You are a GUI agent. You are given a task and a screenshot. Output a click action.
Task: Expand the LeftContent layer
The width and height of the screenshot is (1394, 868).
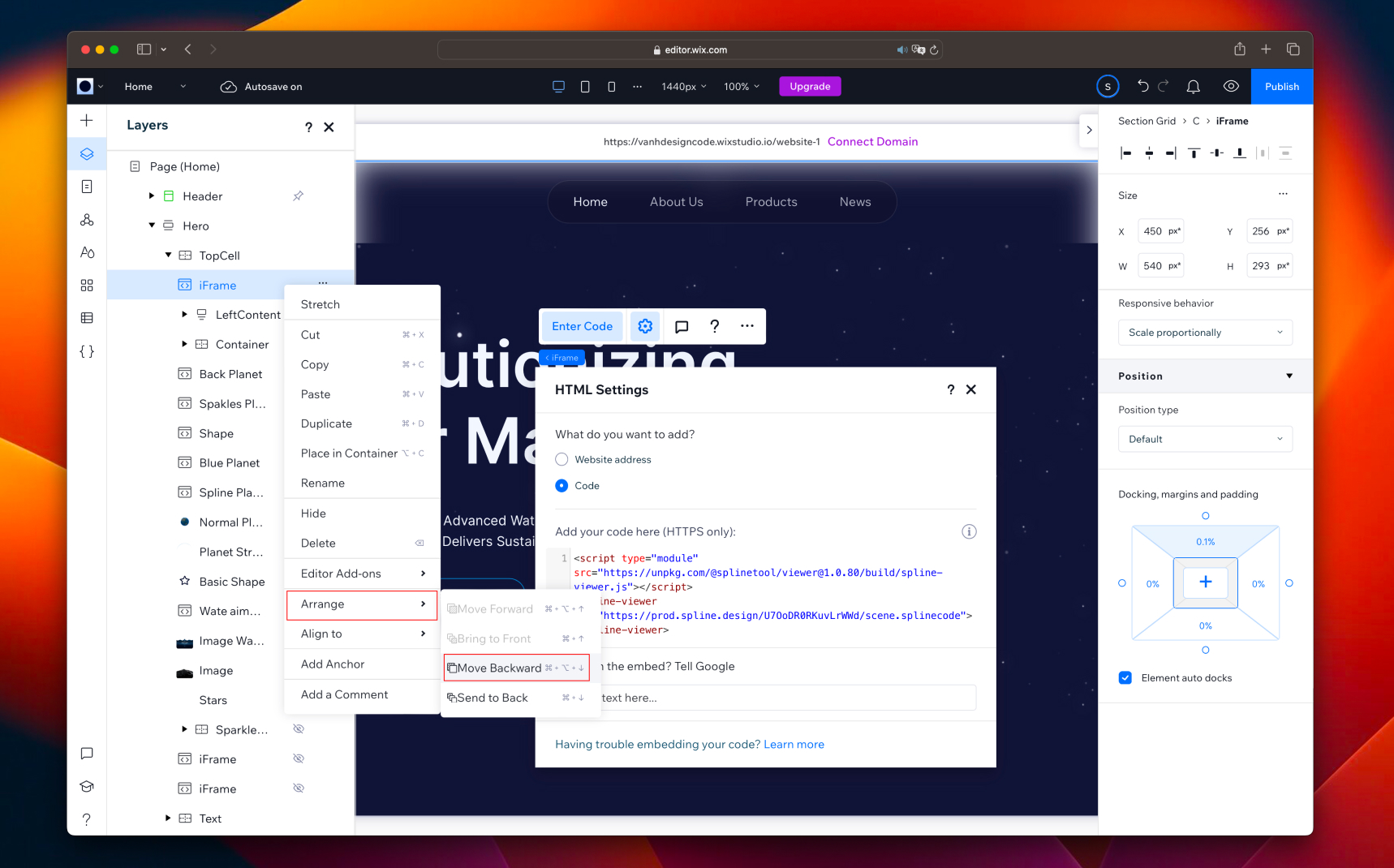click(184, 315)
